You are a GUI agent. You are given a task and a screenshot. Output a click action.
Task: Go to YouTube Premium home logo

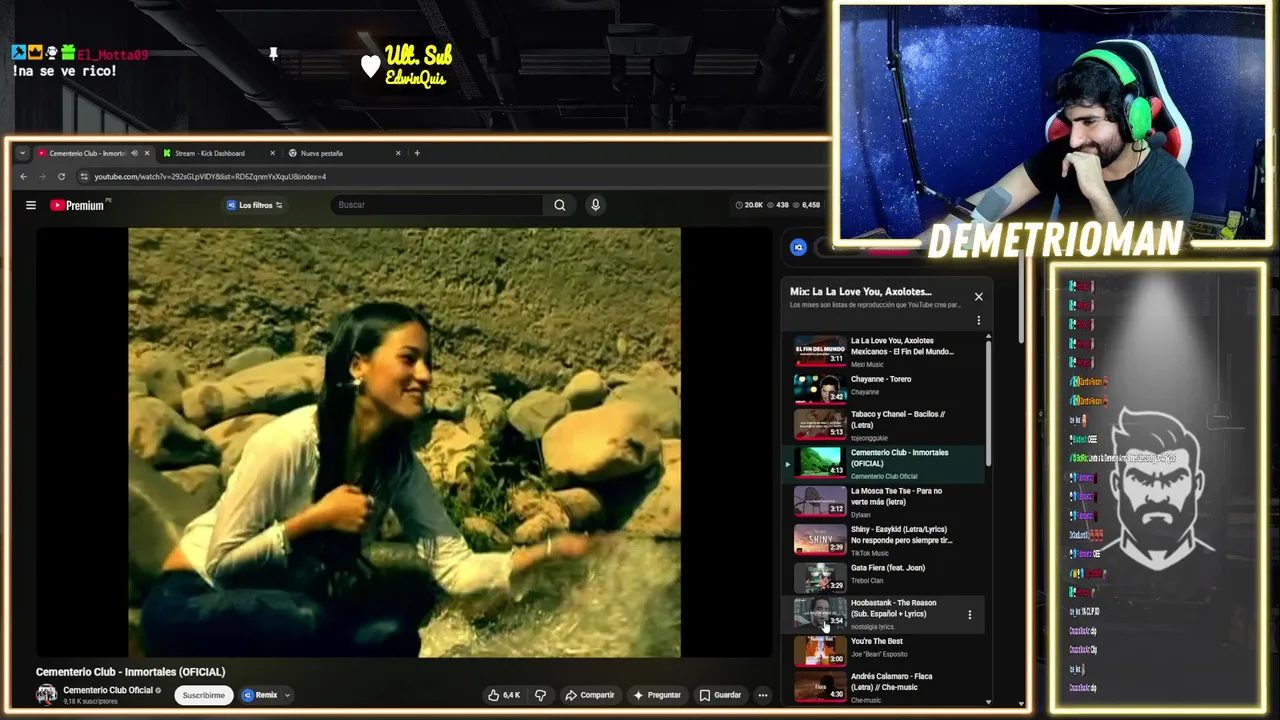(77, 205)
